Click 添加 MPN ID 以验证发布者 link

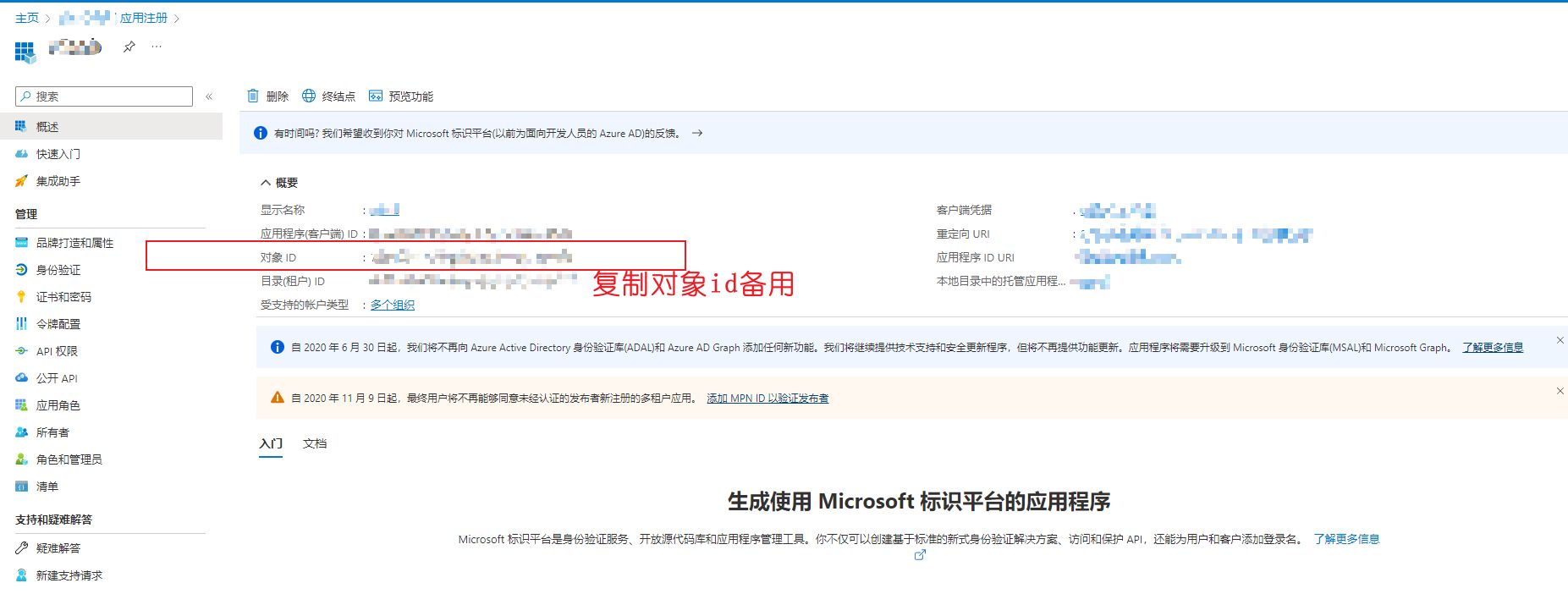coord(767,399)
